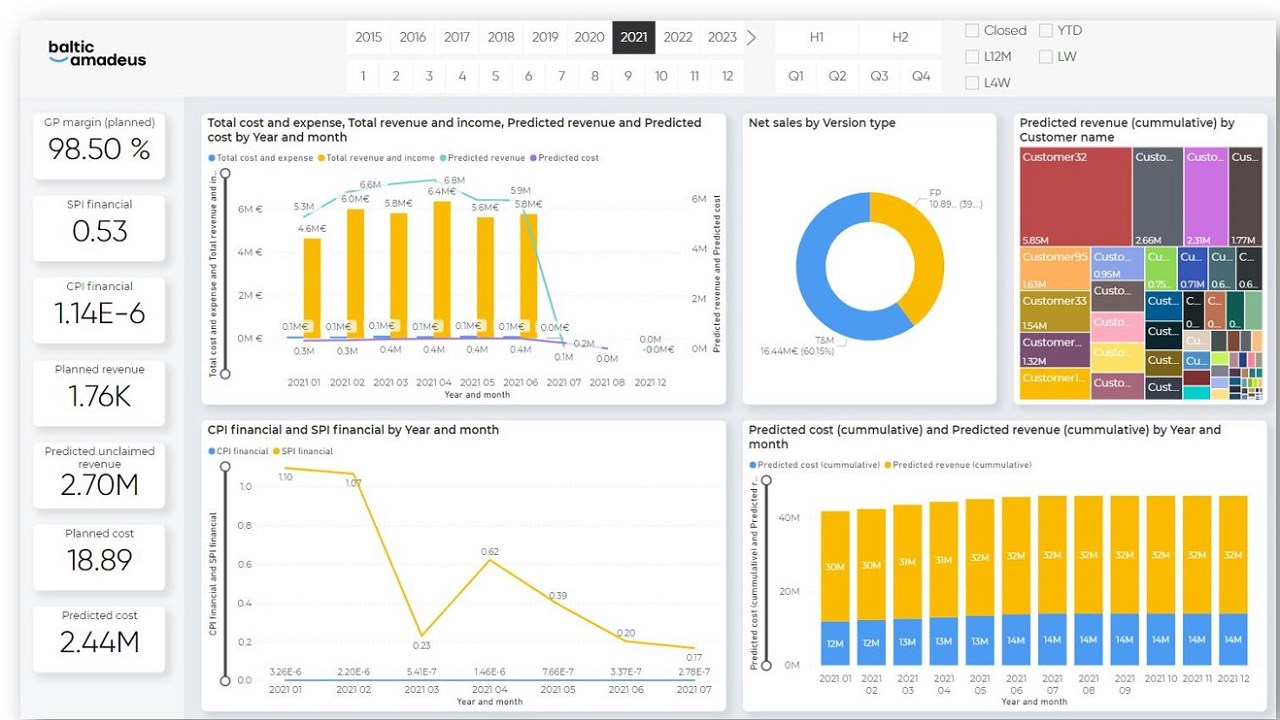Choose month 6 in month slicer
The height and width of the screenshot is (720, 1280).
(x=528, y=76)
